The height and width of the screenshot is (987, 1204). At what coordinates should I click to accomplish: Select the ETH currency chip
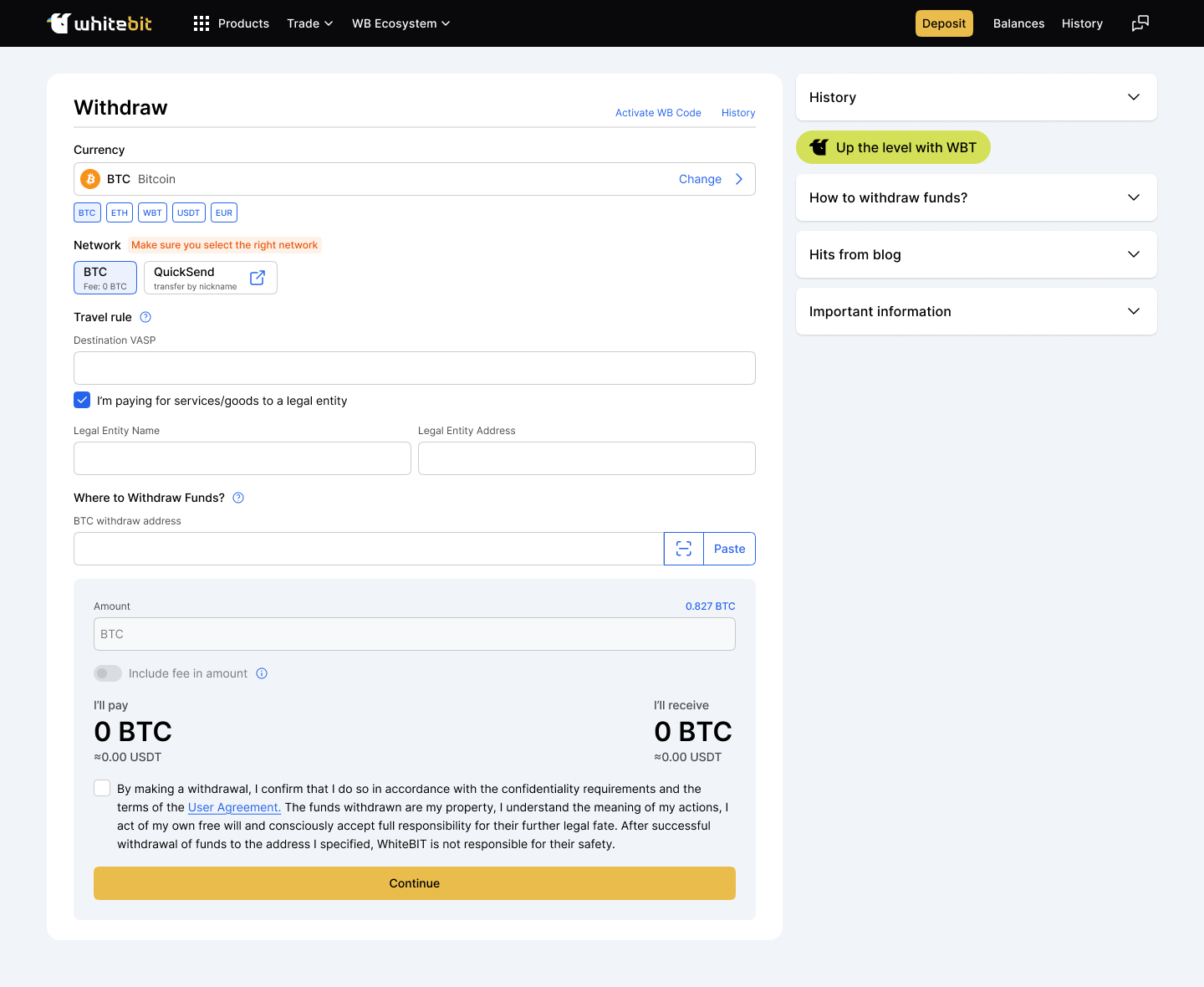click(120, 212)
